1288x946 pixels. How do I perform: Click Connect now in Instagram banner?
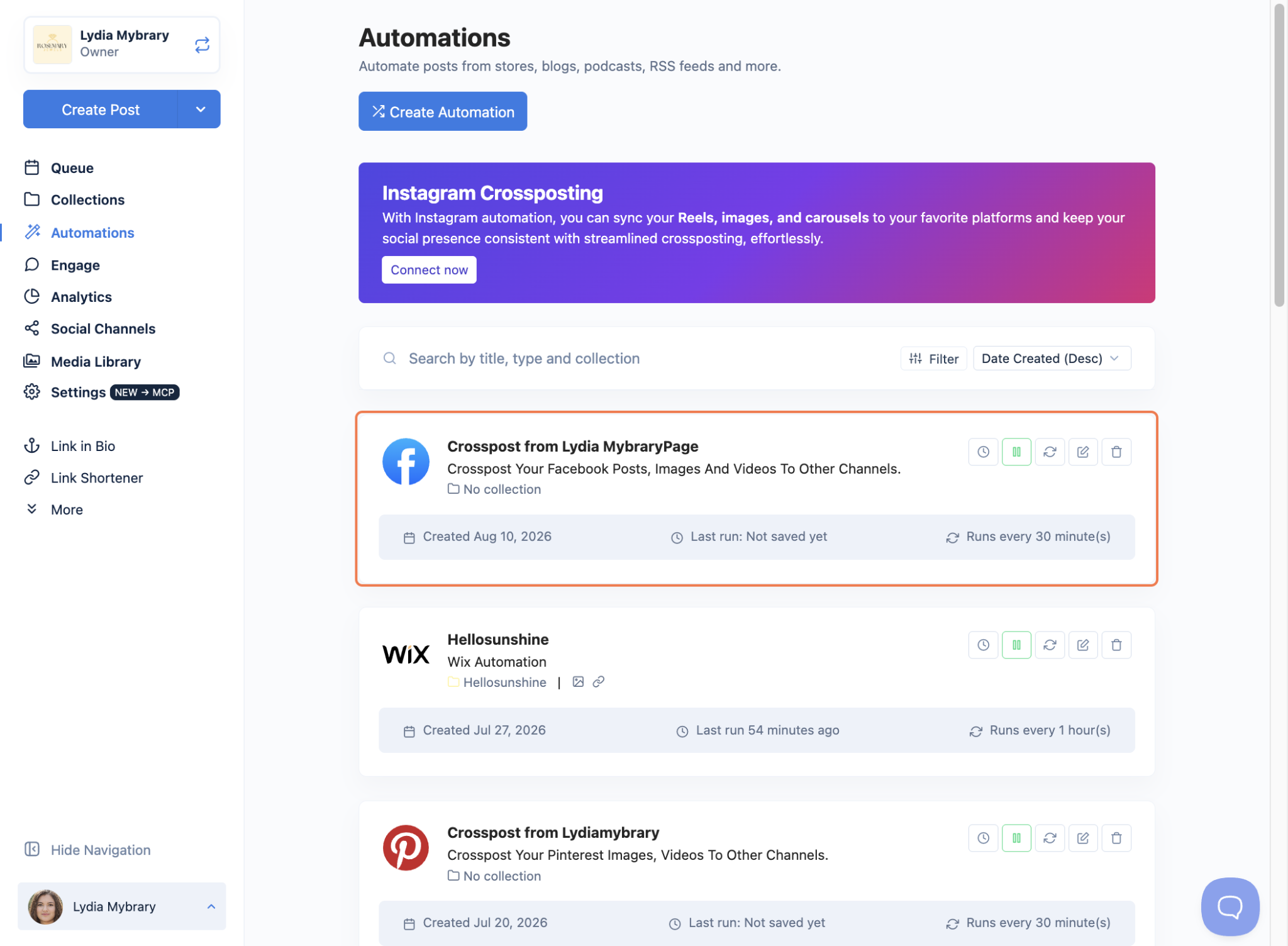(429, 270)
